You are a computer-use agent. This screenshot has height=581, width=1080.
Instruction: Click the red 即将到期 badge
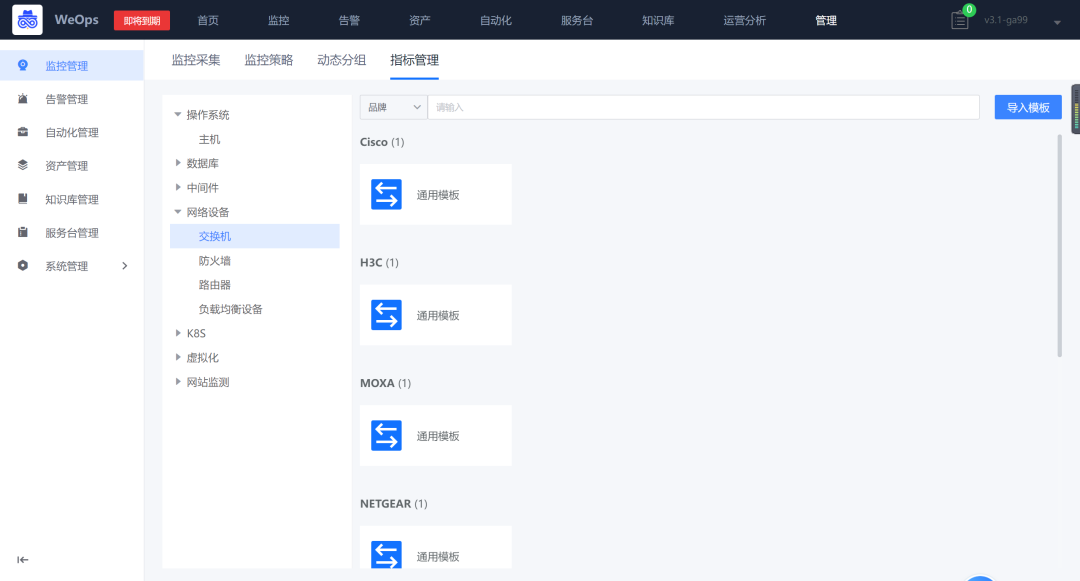coord(142,21)
